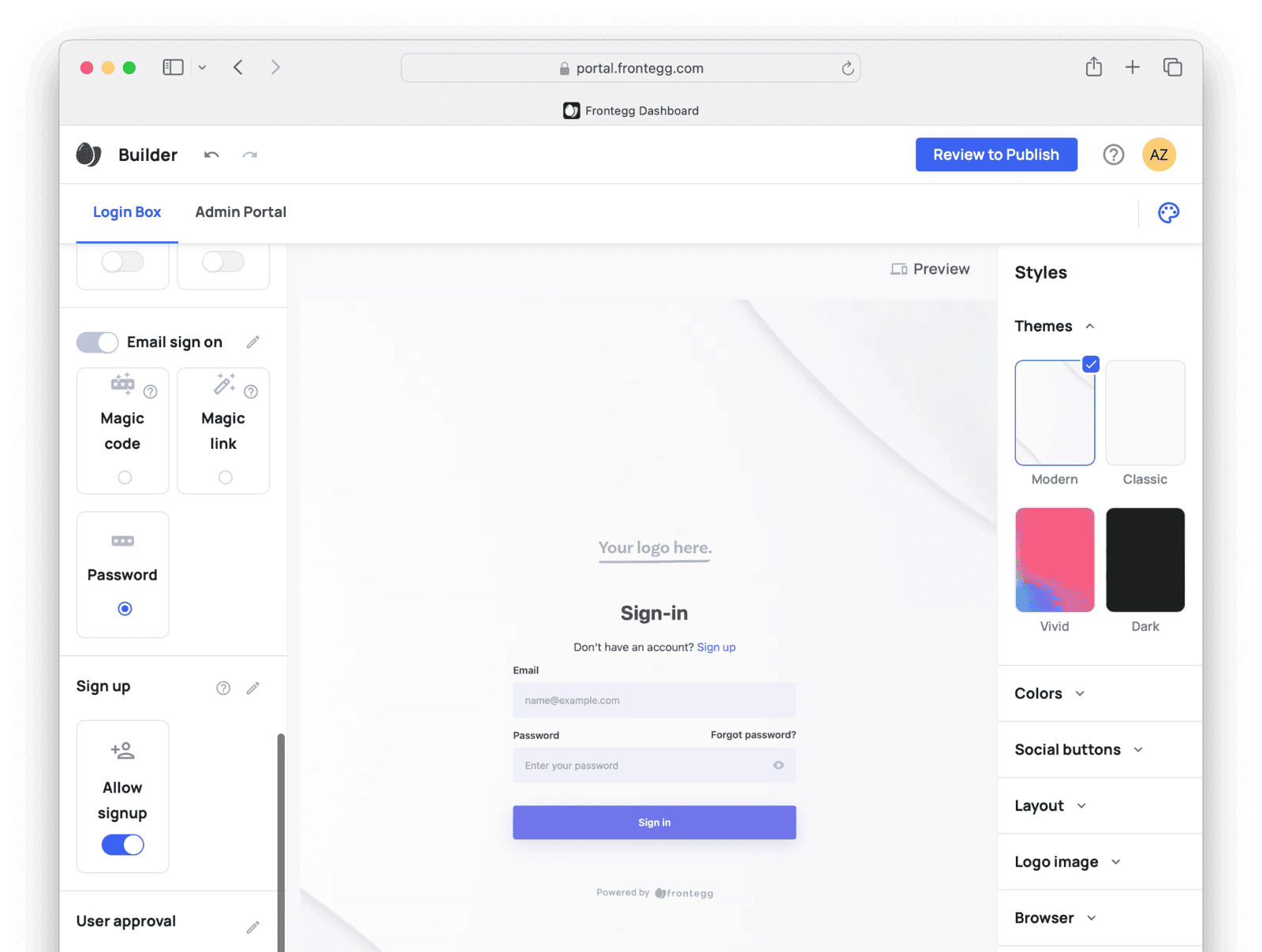Choose the Vivid theme swatch
The image size is (1262, 952).
click(1055, 560)
